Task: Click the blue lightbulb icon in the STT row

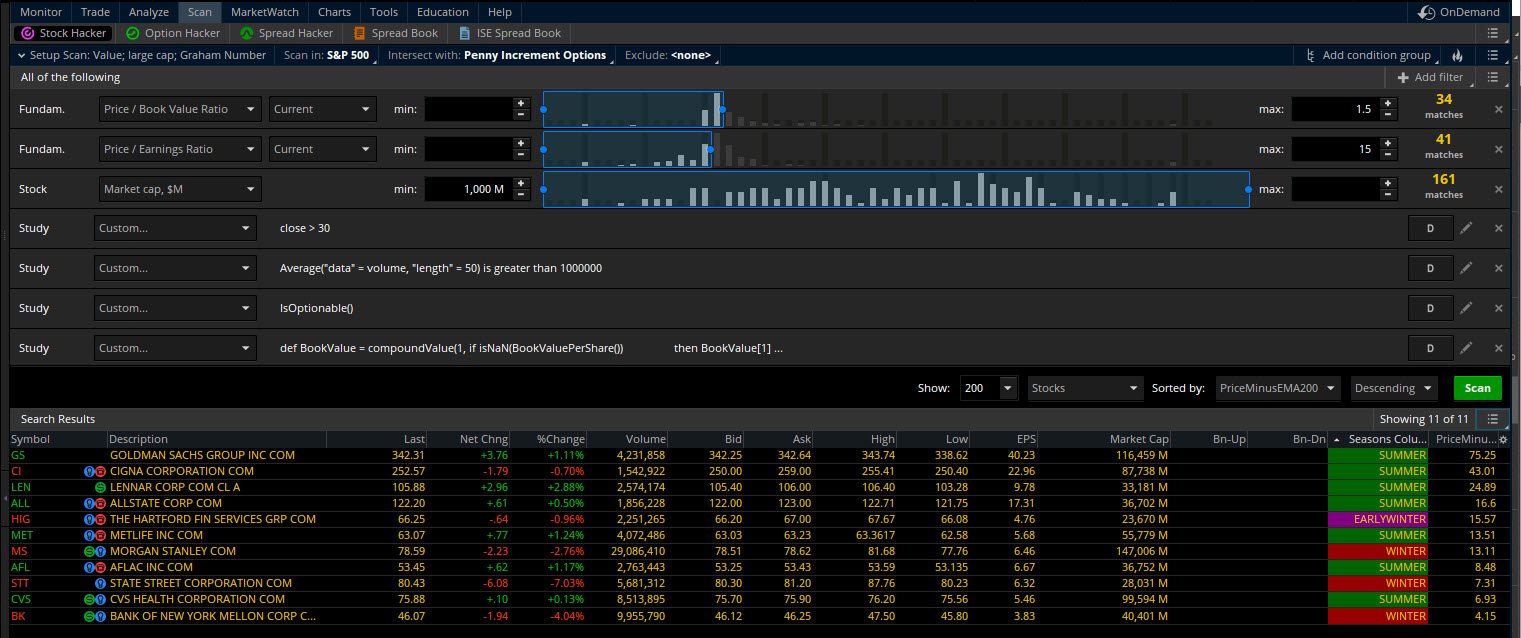Action: [x=100, y=583]
